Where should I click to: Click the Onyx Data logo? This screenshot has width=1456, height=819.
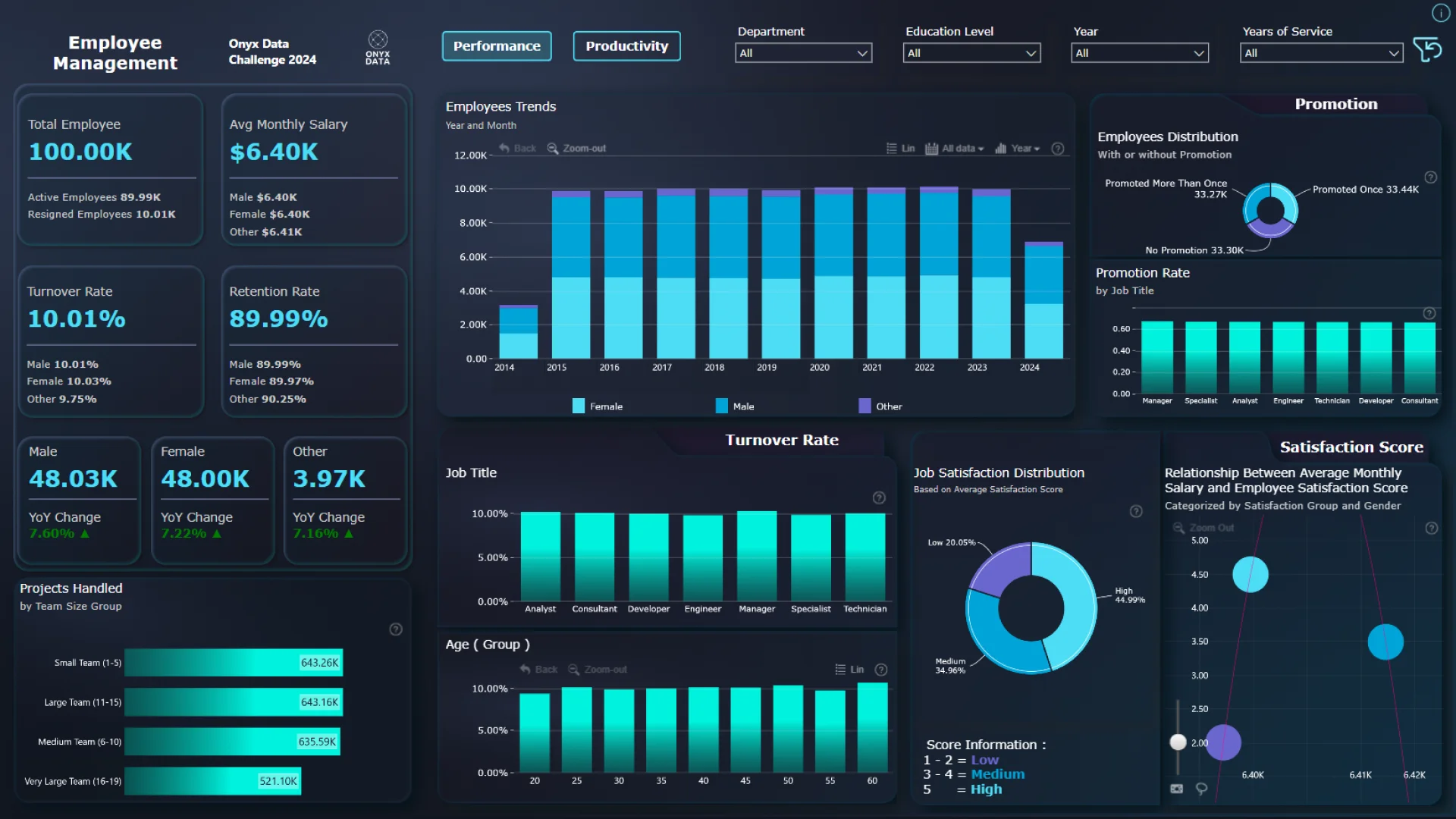click(378, 48)
